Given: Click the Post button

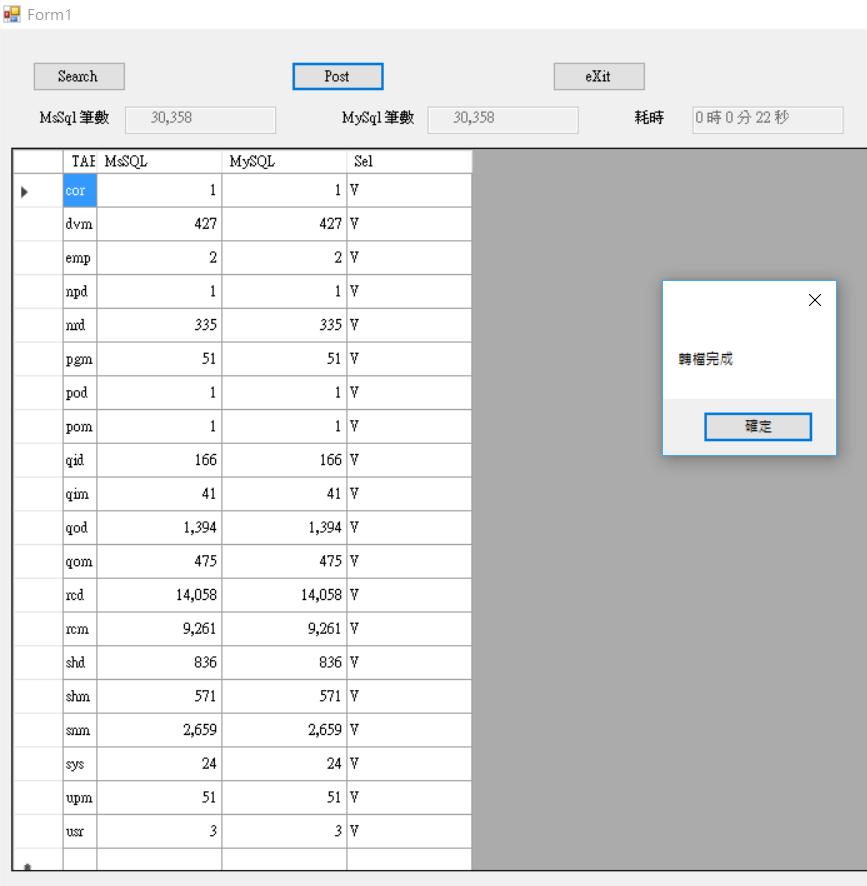Looking at the screenshot, I should (338, 76).
